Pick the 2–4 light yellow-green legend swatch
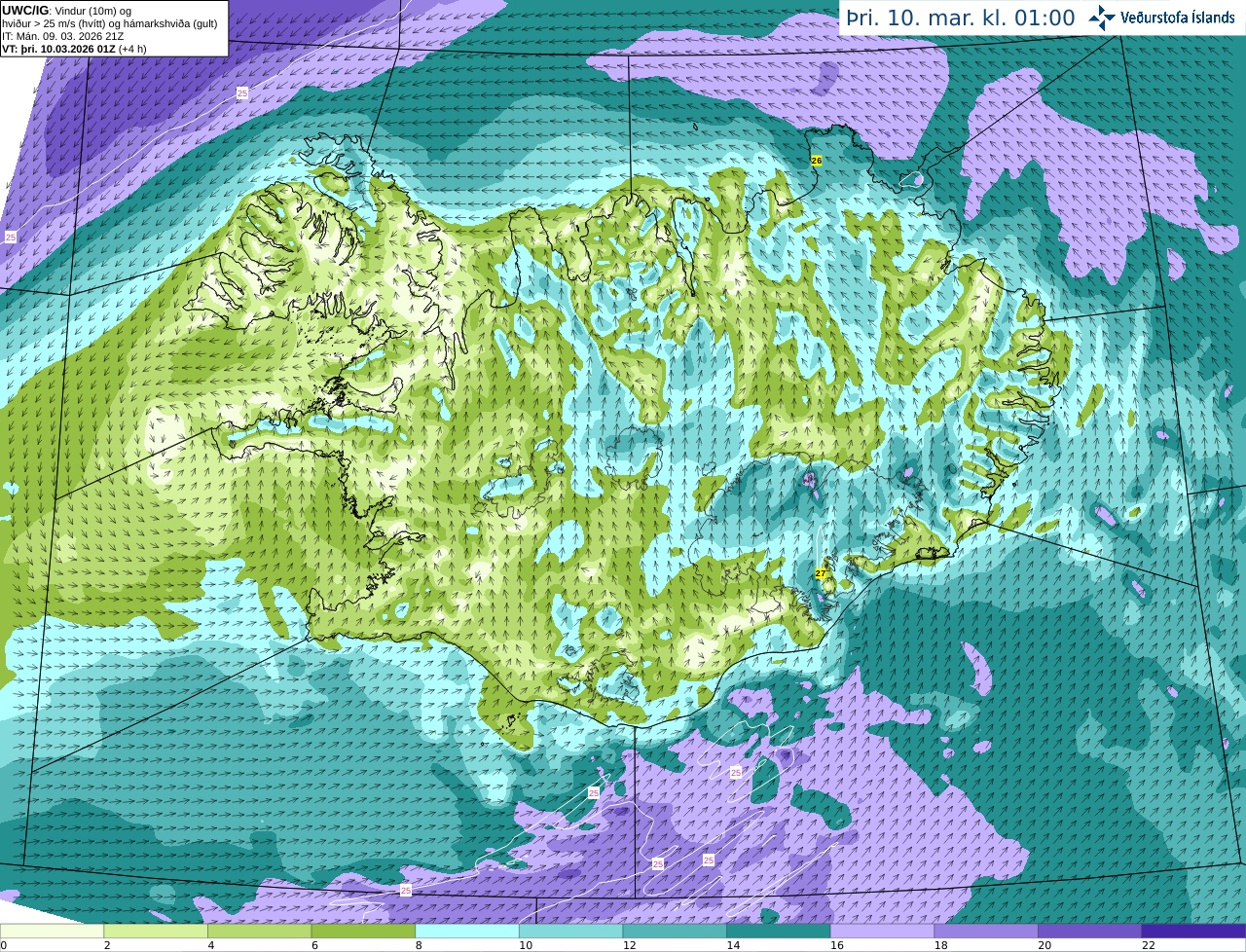This screenshot has width=1246, height=952. point(156,931)
